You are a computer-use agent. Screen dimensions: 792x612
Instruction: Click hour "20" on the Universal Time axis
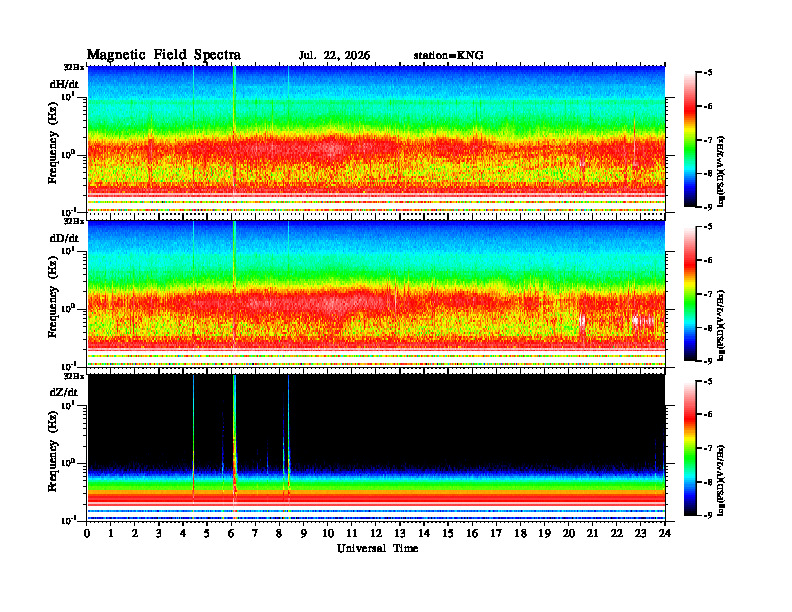point(568,533)
